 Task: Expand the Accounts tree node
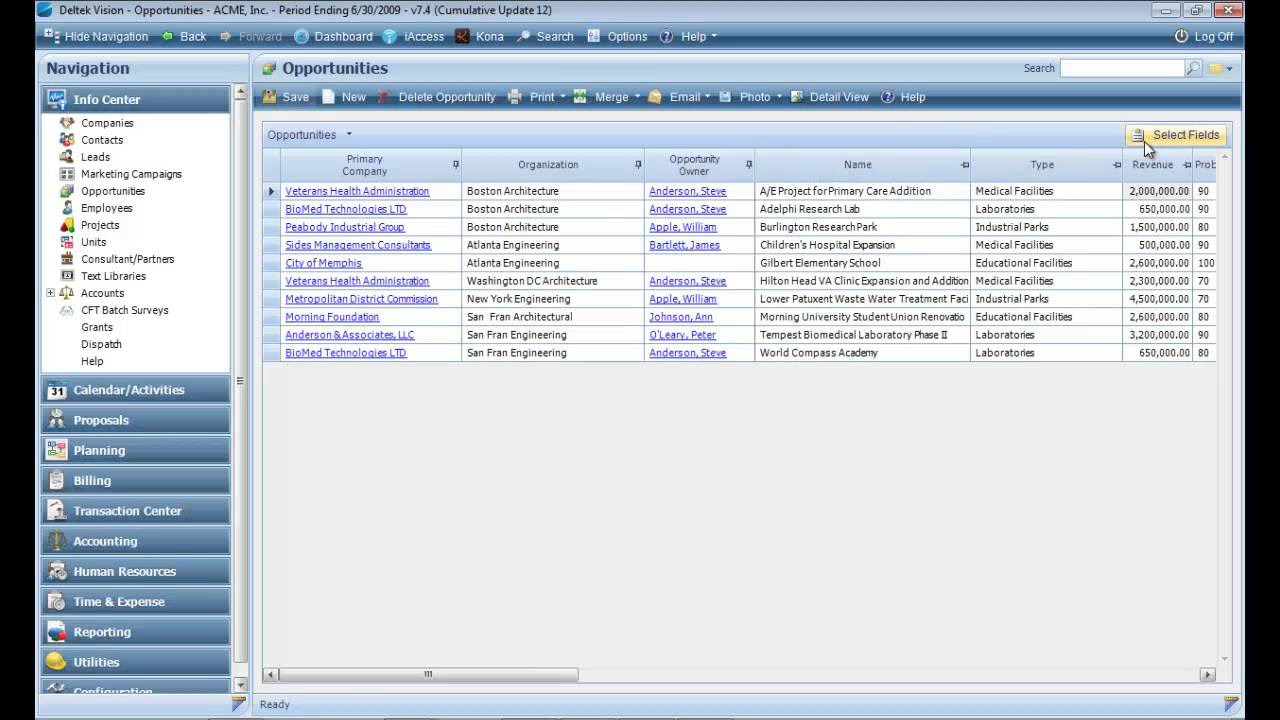50,293
